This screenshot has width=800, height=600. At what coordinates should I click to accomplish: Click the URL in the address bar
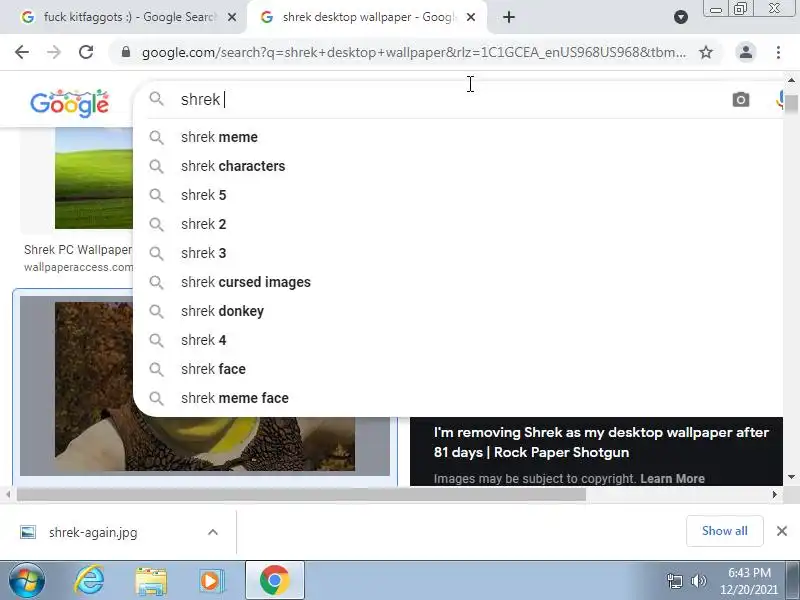point(414,52)
